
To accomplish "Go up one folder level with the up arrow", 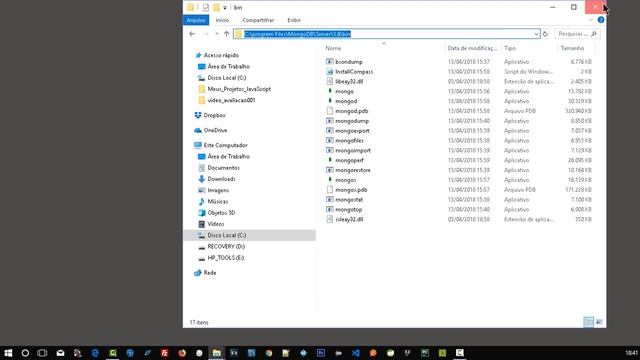I will (227, 34).
